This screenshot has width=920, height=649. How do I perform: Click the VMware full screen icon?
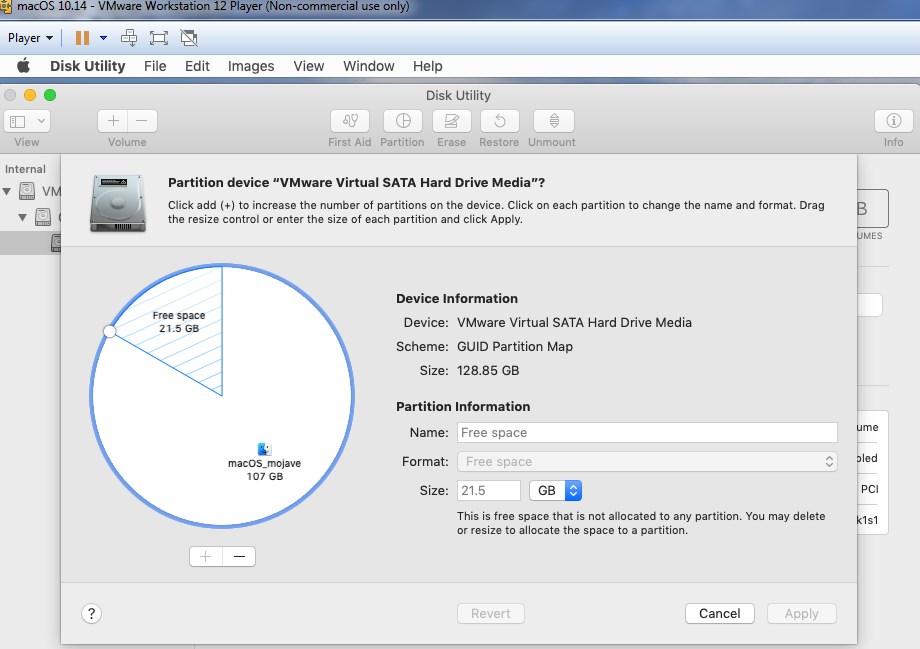coord(158,38)
